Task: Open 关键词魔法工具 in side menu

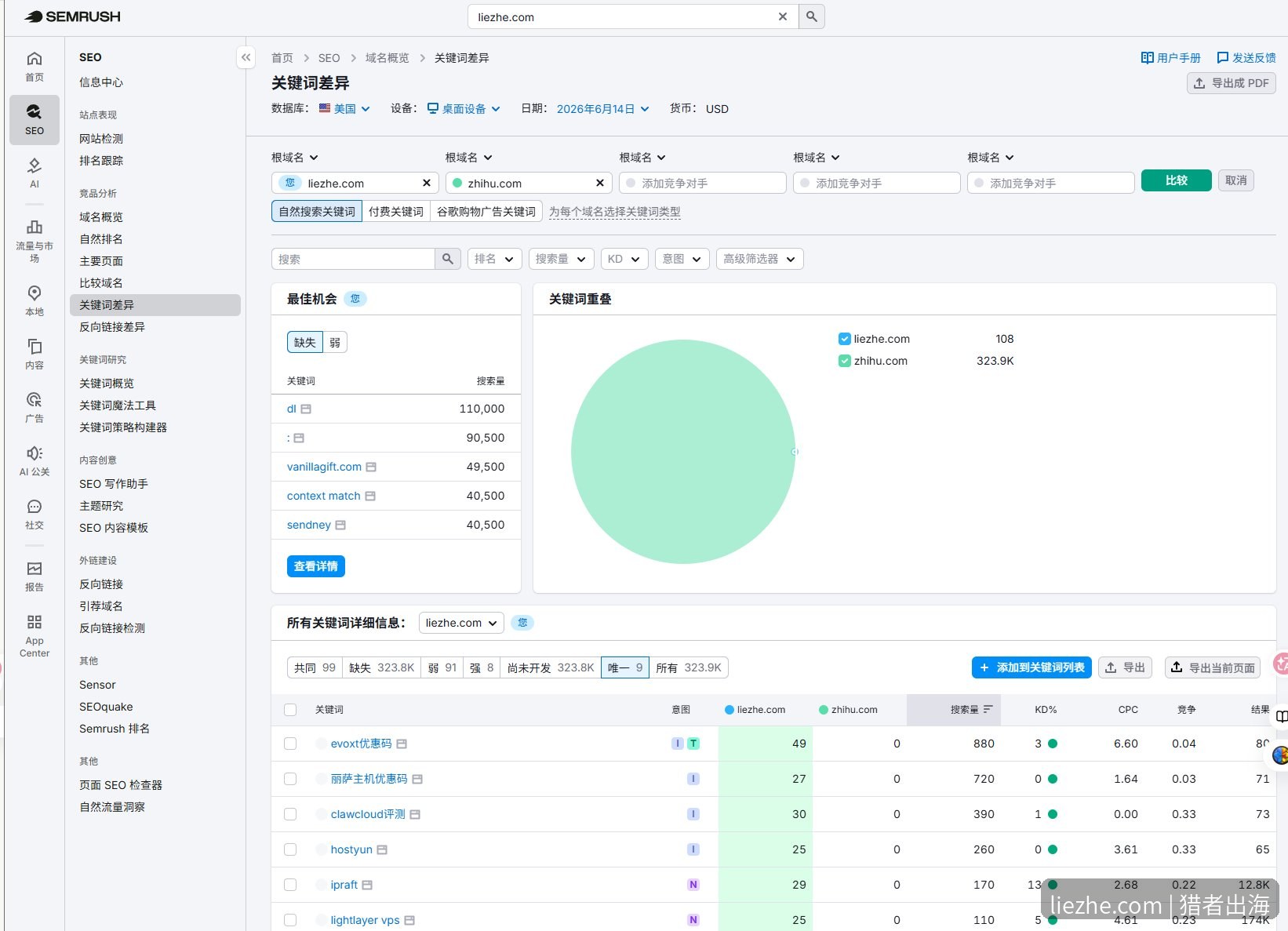Action: [x=118, y=405]
